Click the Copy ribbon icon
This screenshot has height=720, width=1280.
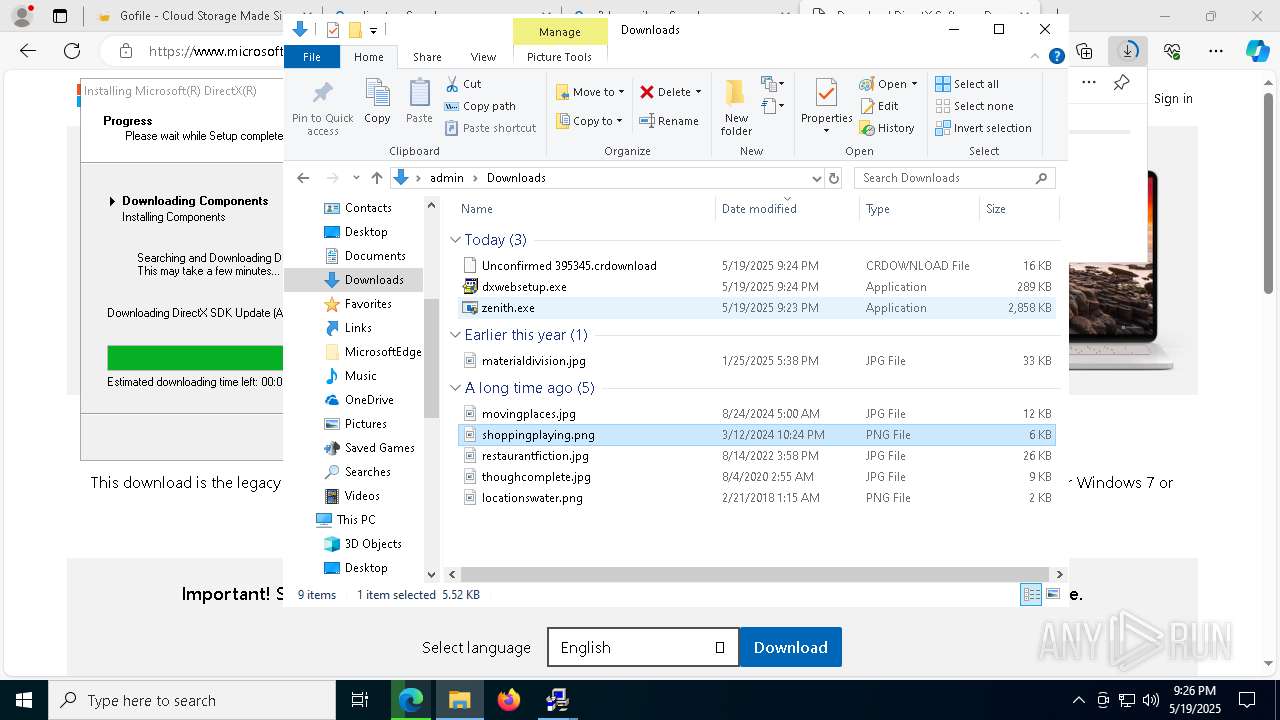[377, 101]
